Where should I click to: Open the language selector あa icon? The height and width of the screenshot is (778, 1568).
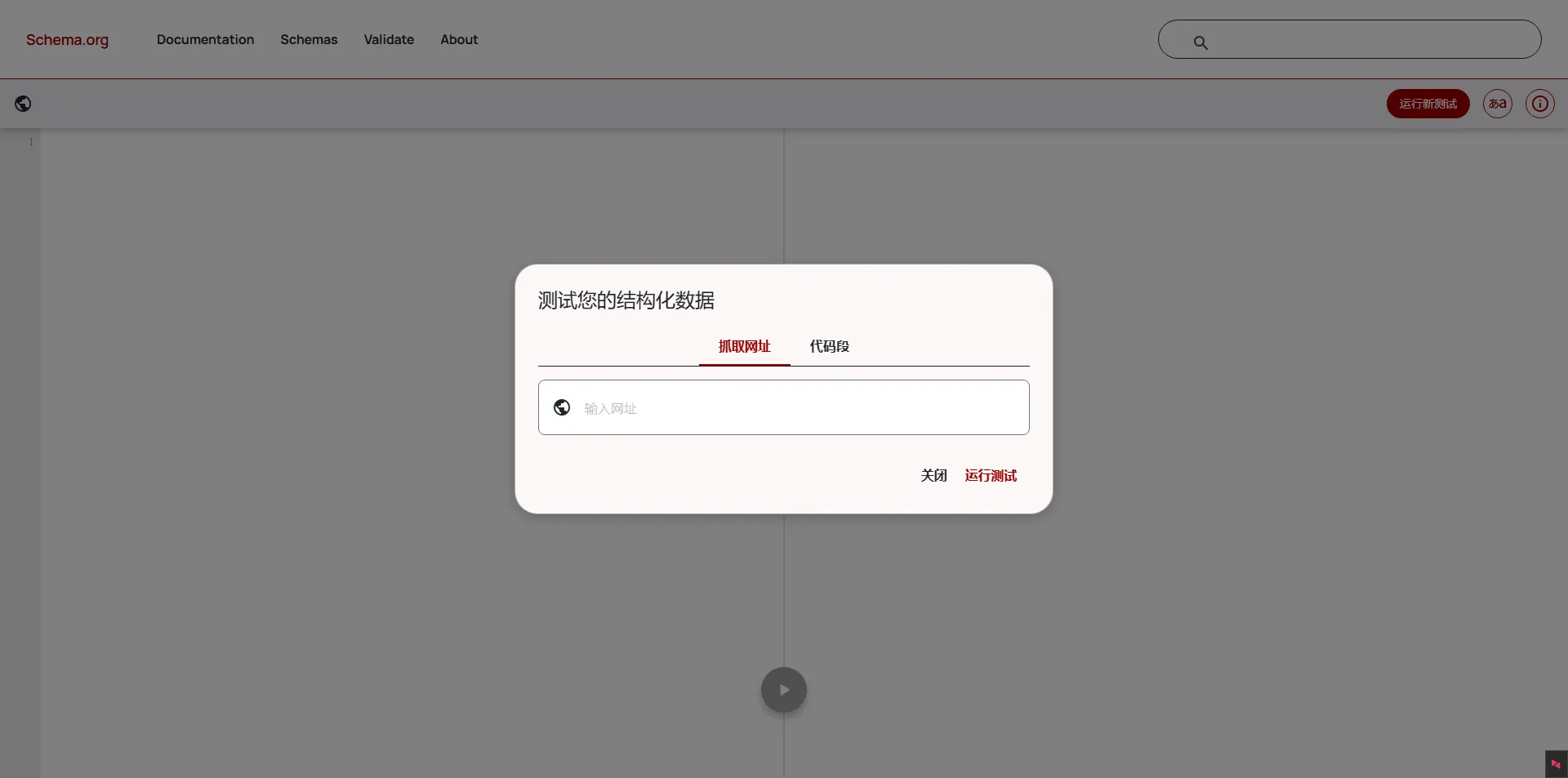pos(1497,104)
